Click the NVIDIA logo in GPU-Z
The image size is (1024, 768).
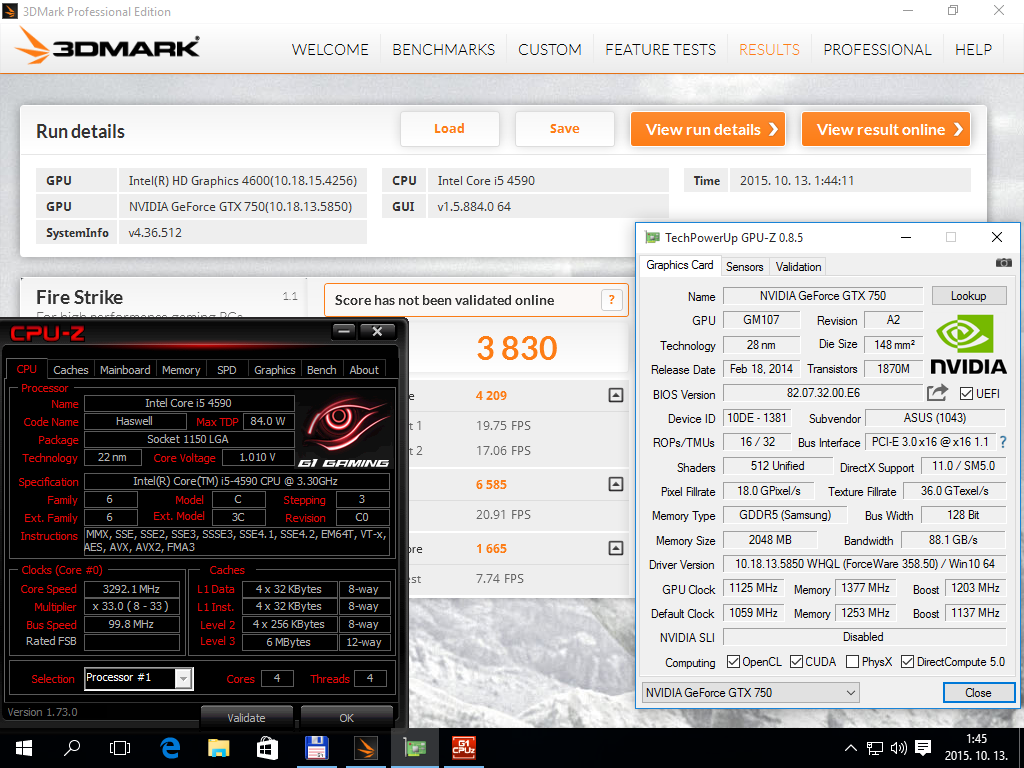click(968, 344)
